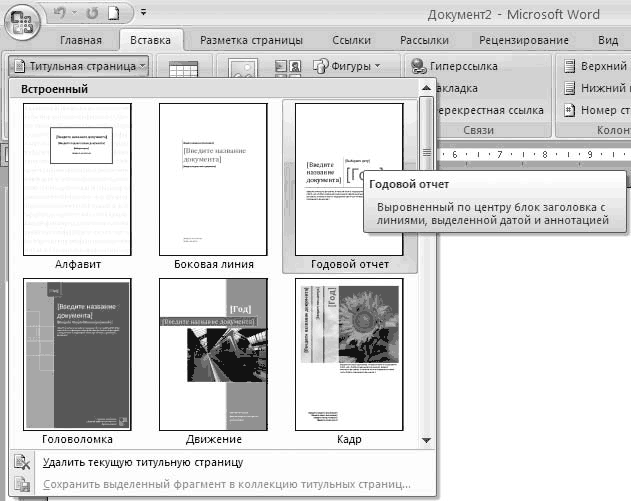Open the quick access toolbar customize arrow
The image size is (631, 501).
click(142, 14)
